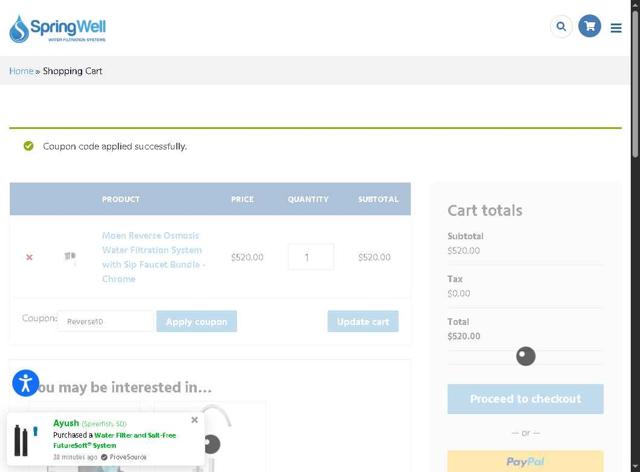Click notification product image thumbnail
Image resolution: width=640 pixels, height=472 pixels.
(26, 440)
